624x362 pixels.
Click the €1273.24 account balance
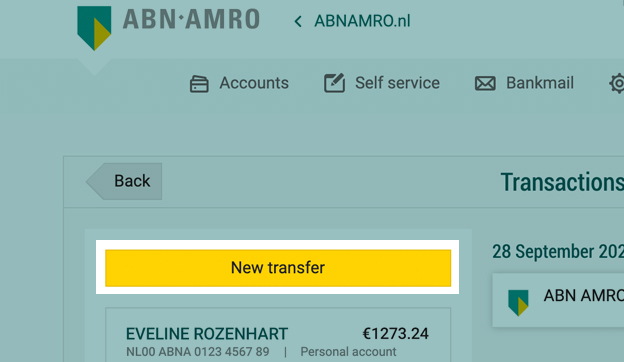click(395, 334)
